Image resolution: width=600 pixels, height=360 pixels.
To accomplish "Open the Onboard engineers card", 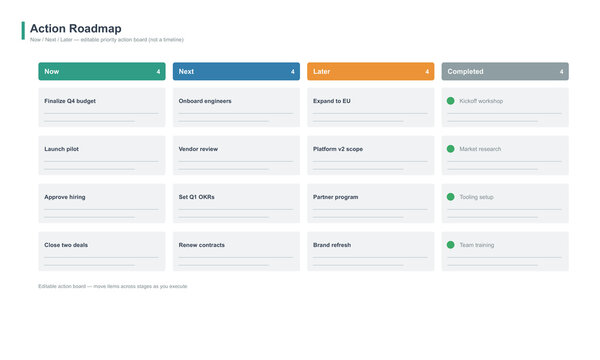I will pos(236,108).
